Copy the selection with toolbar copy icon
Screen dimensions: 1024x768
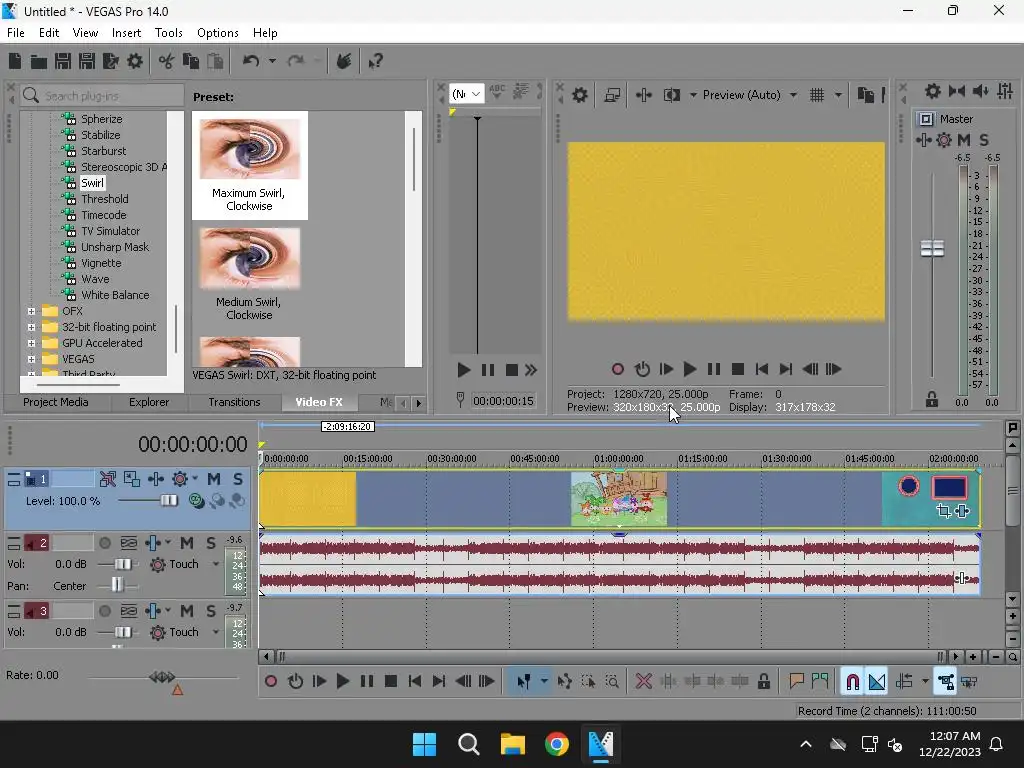[x=191, y=61]
